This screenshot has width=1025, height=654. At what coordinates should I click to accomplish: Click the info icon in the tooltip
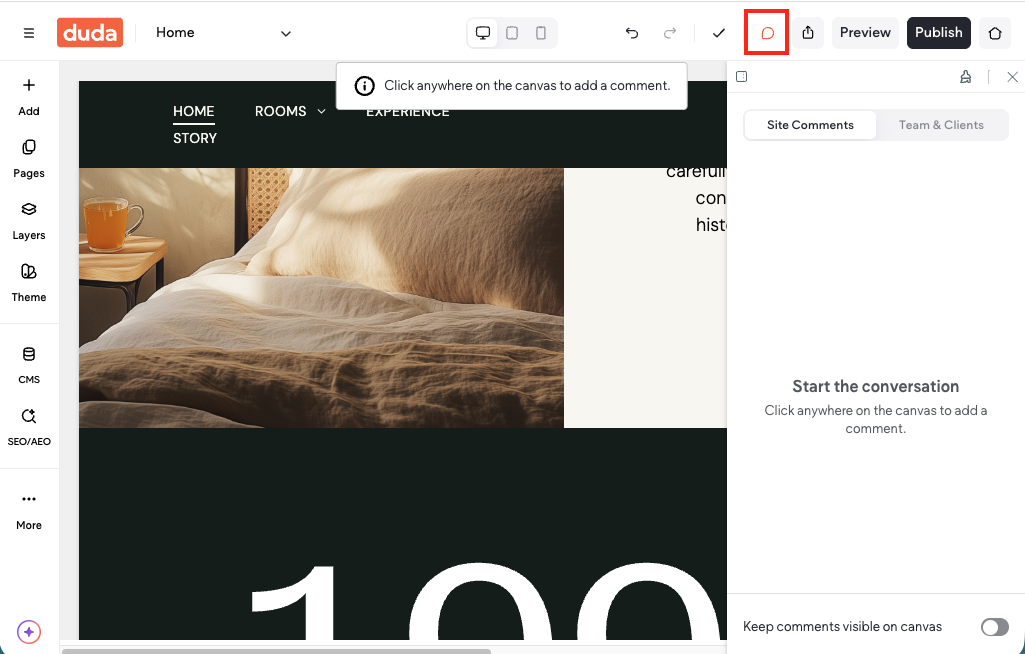[364, 86]
